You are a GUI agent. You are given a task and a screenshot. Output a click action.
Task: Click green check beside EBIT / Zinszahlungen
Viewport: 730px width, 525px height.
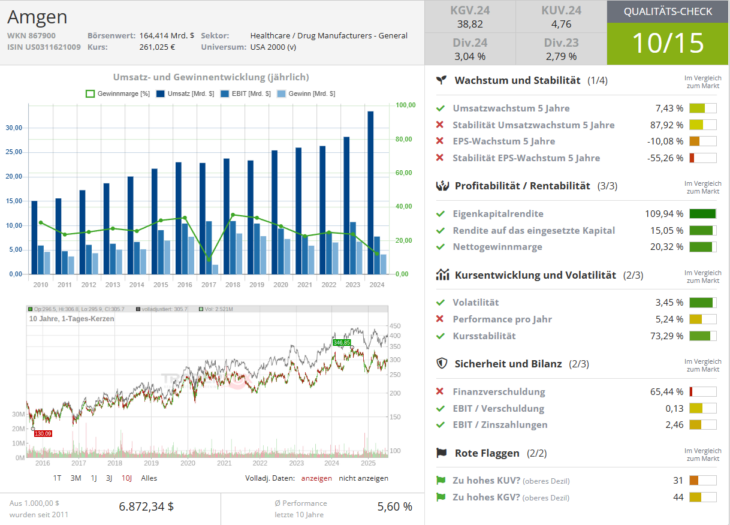click(x=440, y=424)
